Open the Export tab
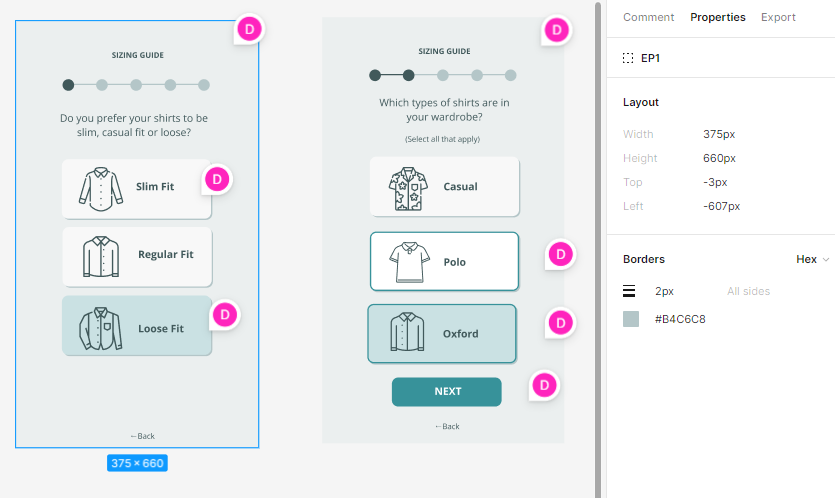835x498 pixels. pos(778,17)
